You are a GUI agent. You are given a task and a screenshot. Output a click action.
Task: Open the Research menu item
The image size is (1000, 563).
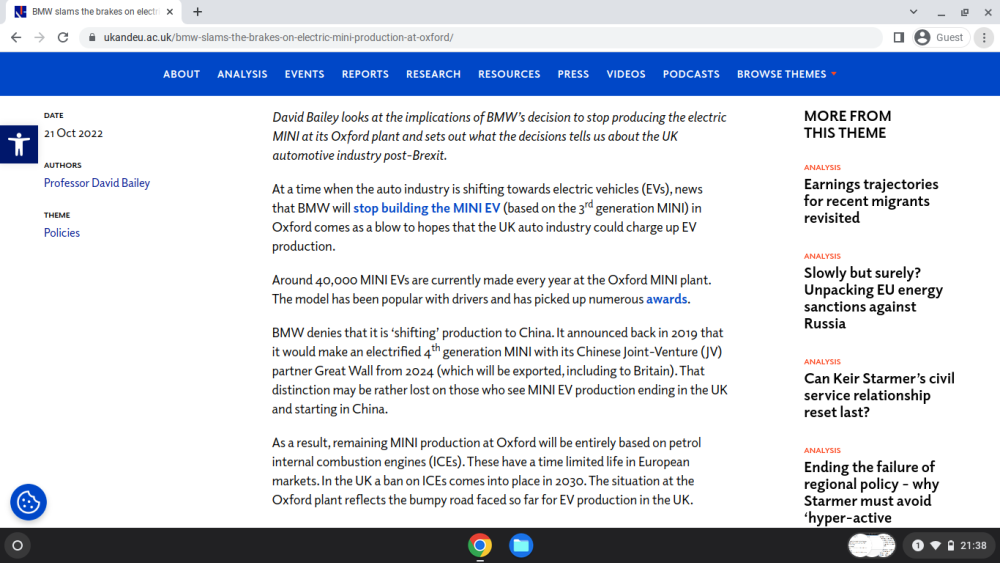433,74
